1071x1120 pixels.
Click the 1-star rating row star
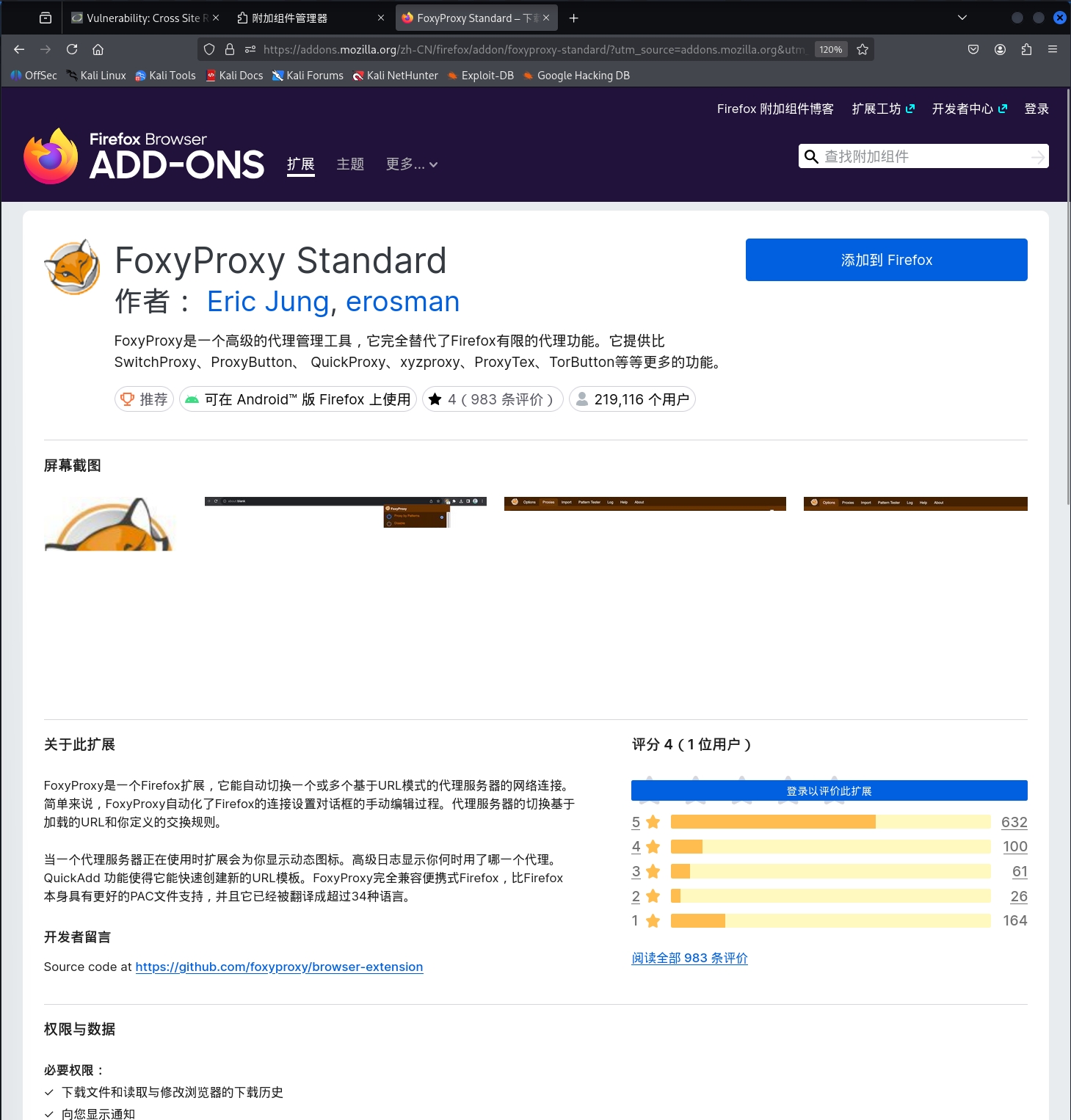coord(653,920)
